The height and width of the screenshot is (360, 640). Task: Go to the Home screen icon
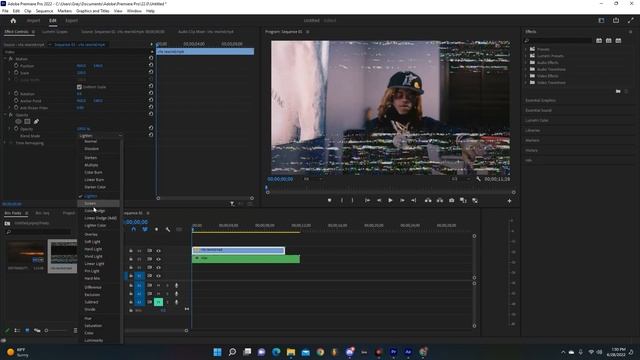(13, 20)
